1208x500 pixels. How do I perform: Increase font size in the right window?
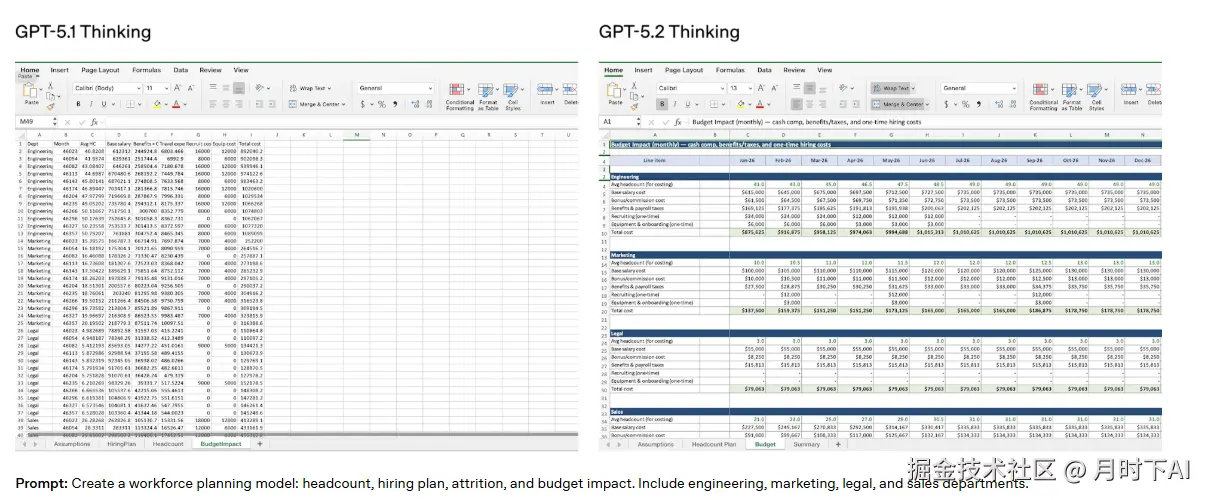(x=761, y=88)
